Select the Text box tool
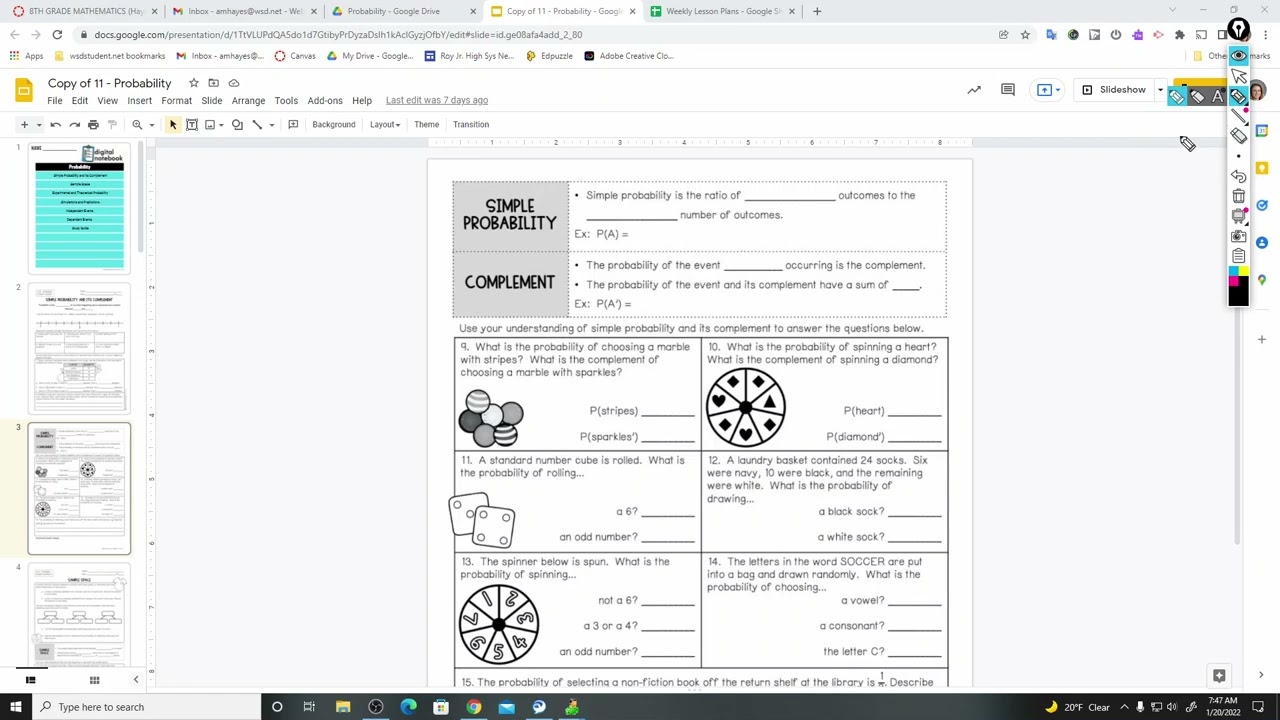The width and height of the screenshot is (1280, 720). click(x=192, y=125)
